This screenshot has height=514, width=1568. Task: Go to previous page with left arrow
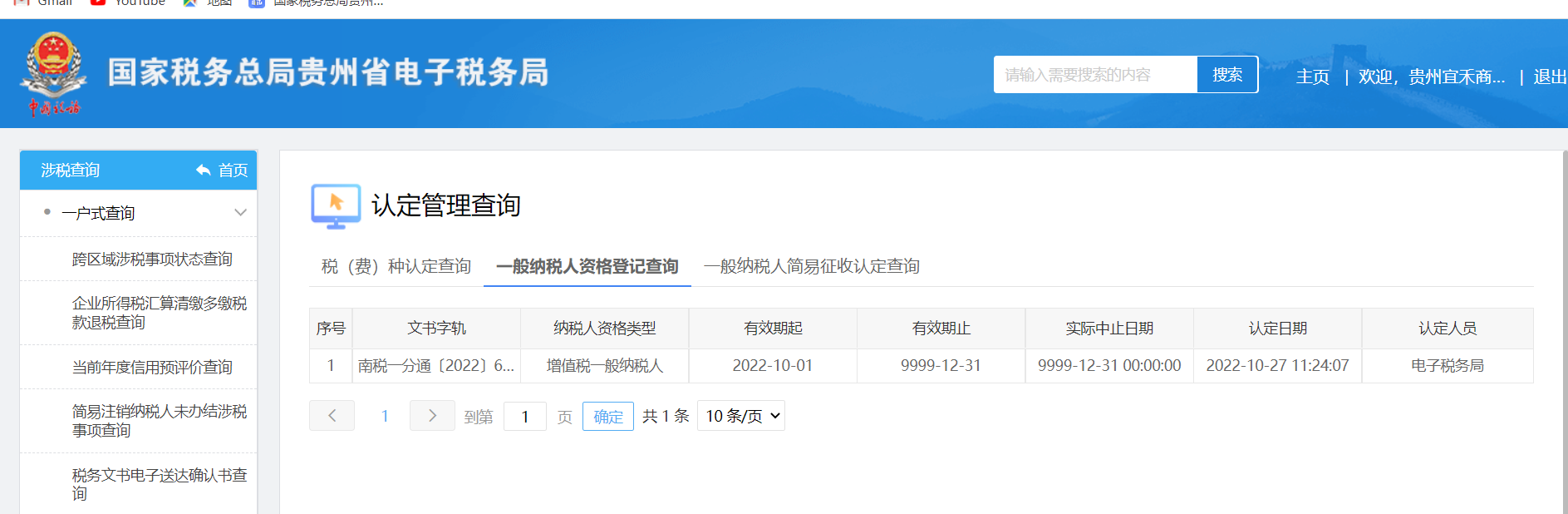tap(332, 416)
